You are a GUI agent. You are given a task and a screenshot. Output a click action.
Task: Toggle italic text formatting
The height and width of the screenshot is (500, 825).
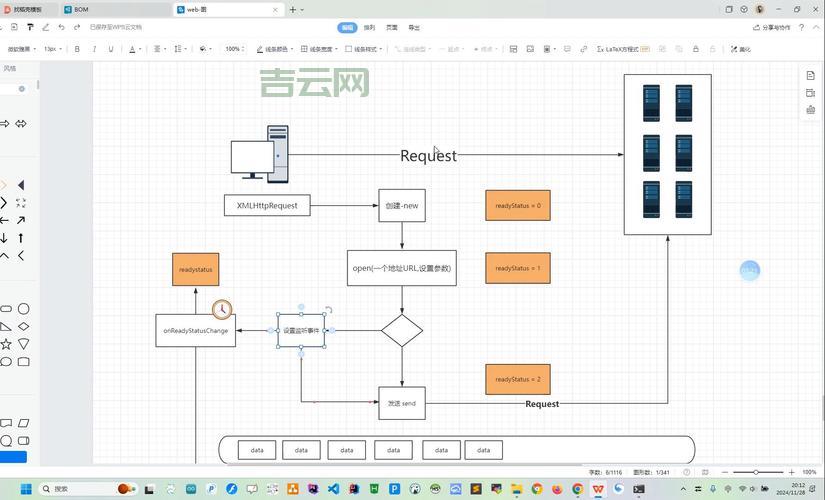pos(94,48)
